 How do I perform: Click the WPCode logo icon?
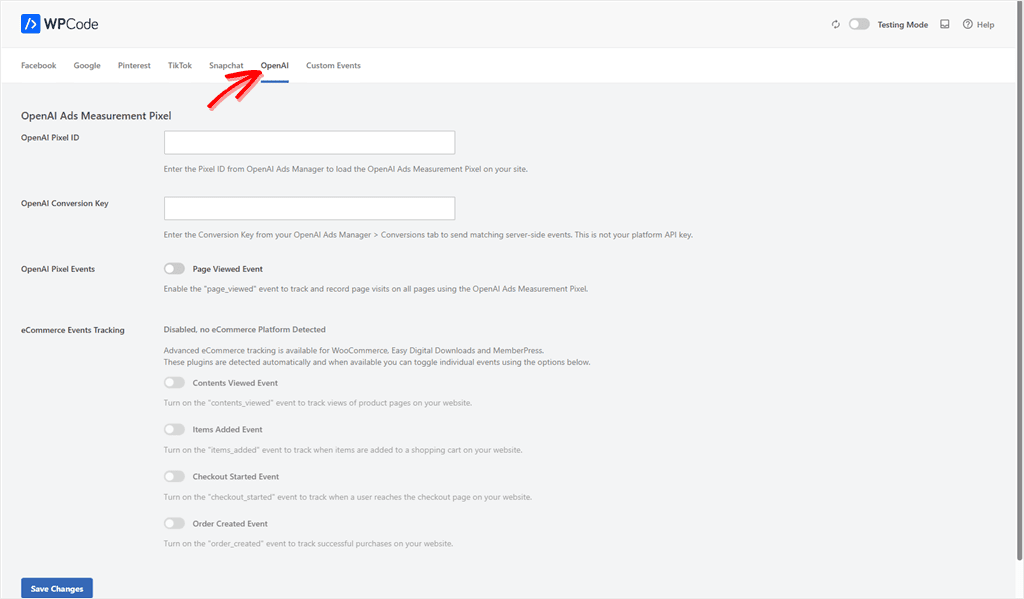click(x=30, y=24)
